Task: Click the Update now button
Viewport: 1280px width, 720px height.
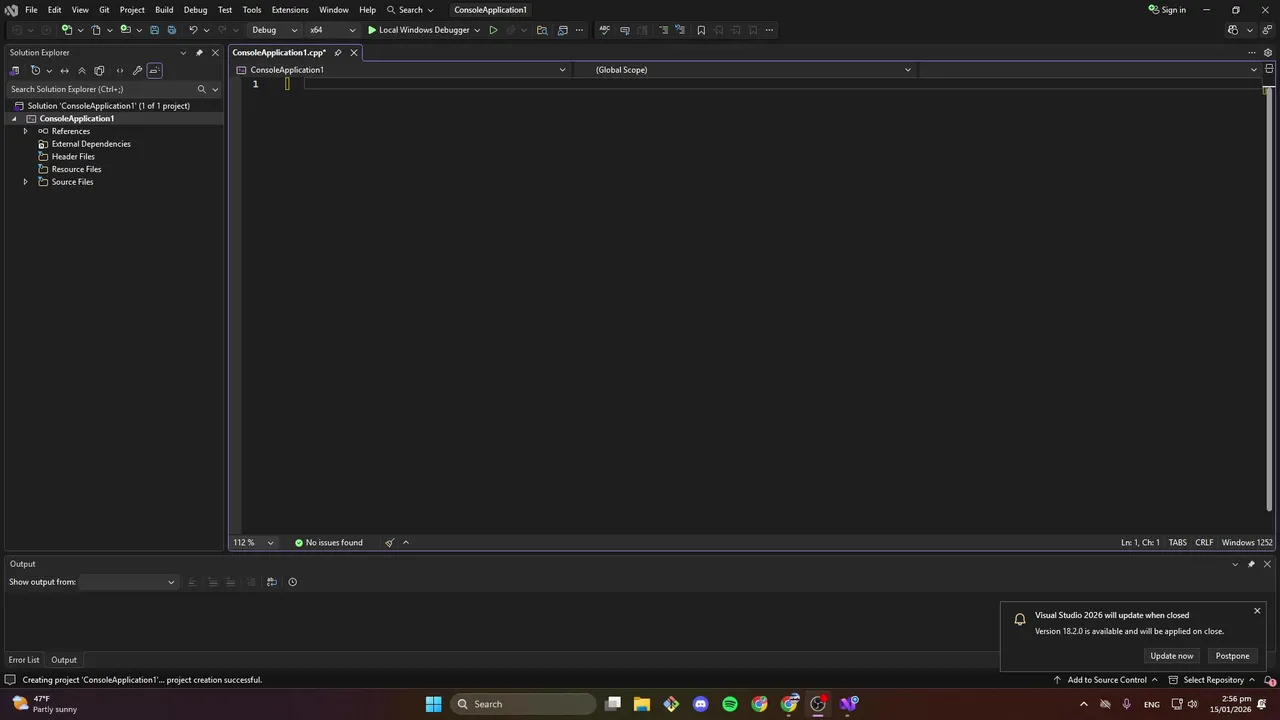Action: 1172,656
